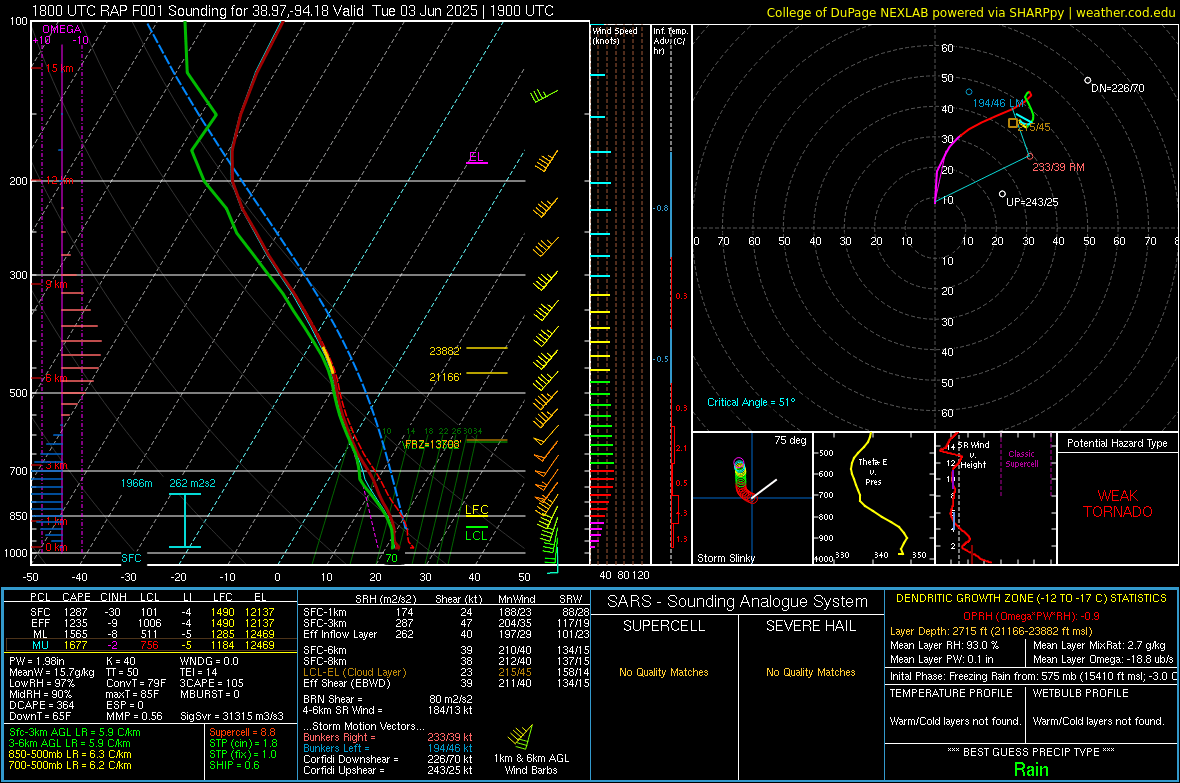This screenshot has width=1180, height=783.
Task: Click the OPRH (Omega*PW*RH) value
Action: click(x=1031, y=616)
